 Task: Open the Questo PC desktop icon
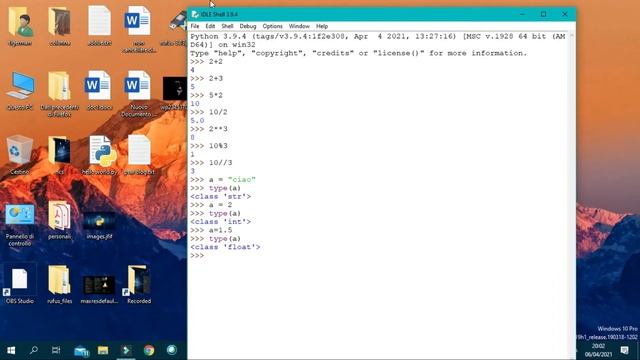click(x=20, y=91)
